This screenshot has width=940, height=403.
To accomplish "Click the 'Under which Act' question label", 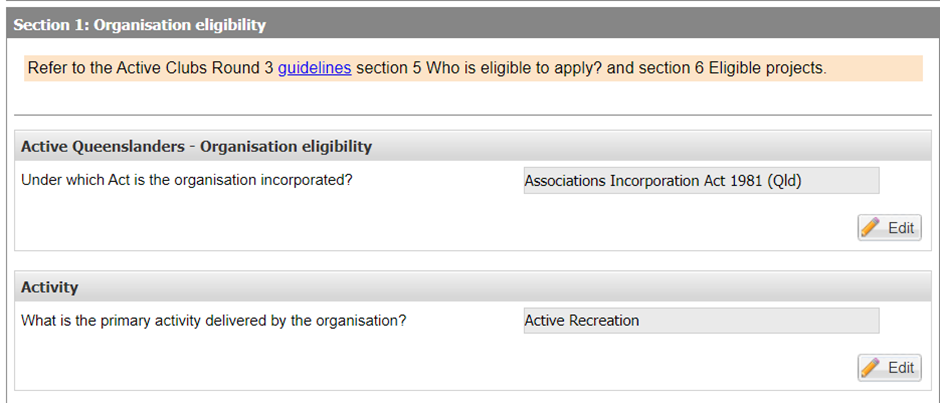I will 186,180.
